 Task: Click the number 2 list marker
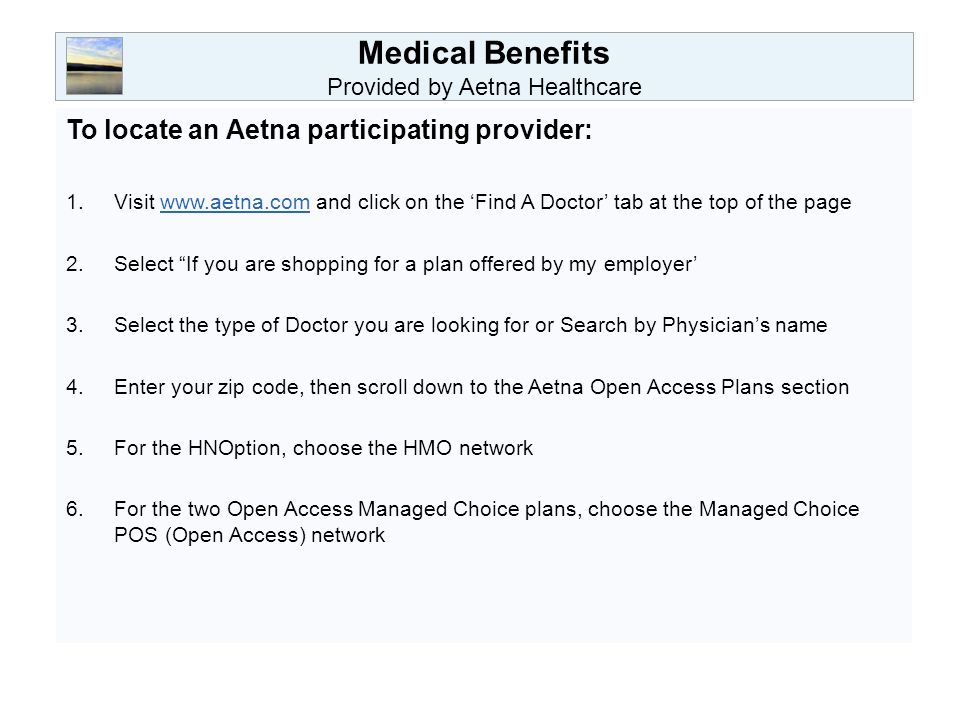coord(75,264)
